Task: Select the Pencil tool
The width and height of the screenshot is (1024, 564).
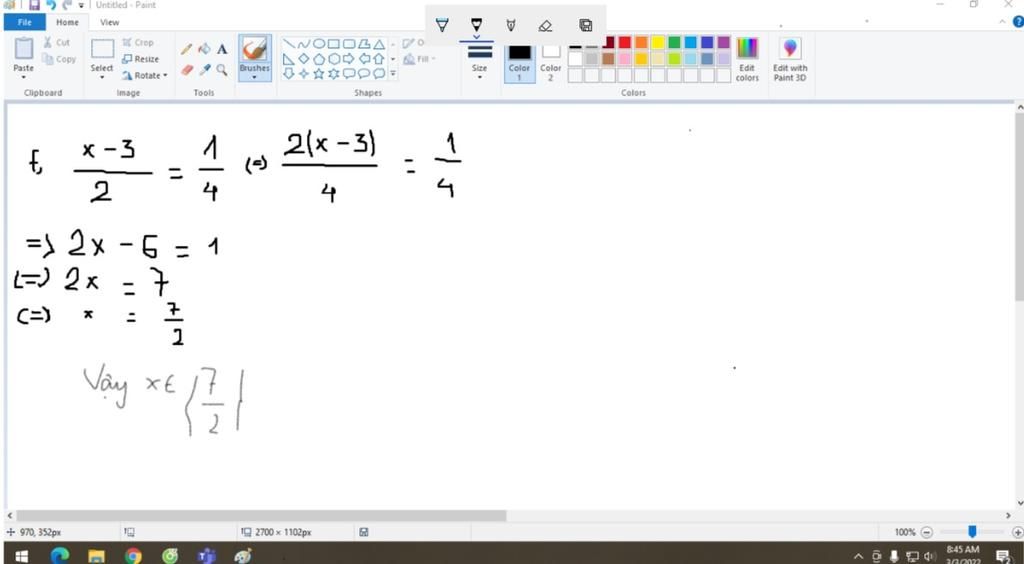Action: [x=186, y=49]
